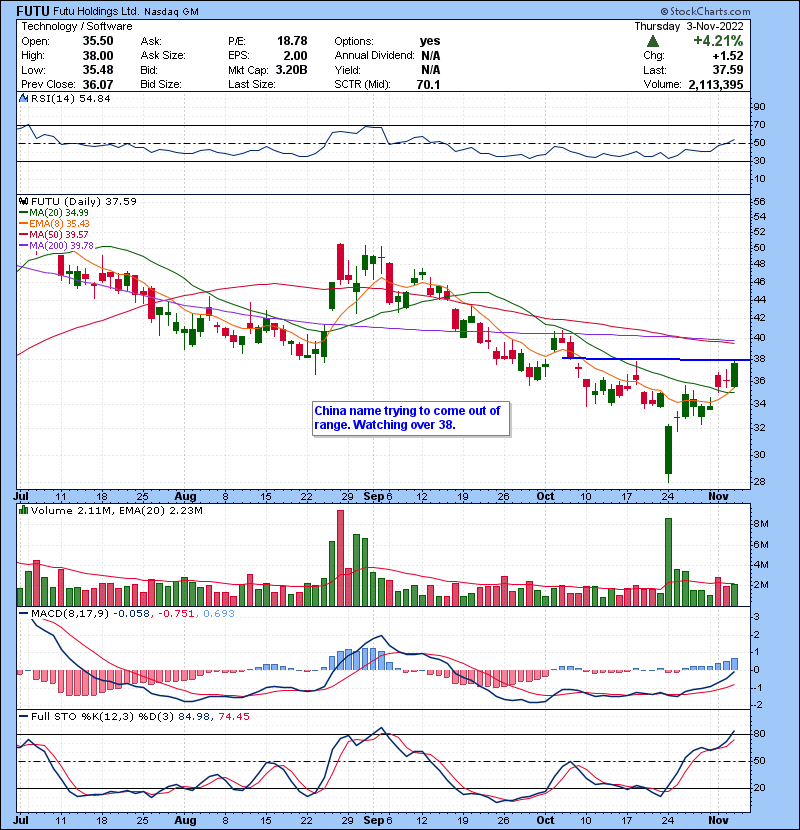Click the SCTR (Mid) value 70.1
Viewport: 800px width, 830px height.
(428, 84)
